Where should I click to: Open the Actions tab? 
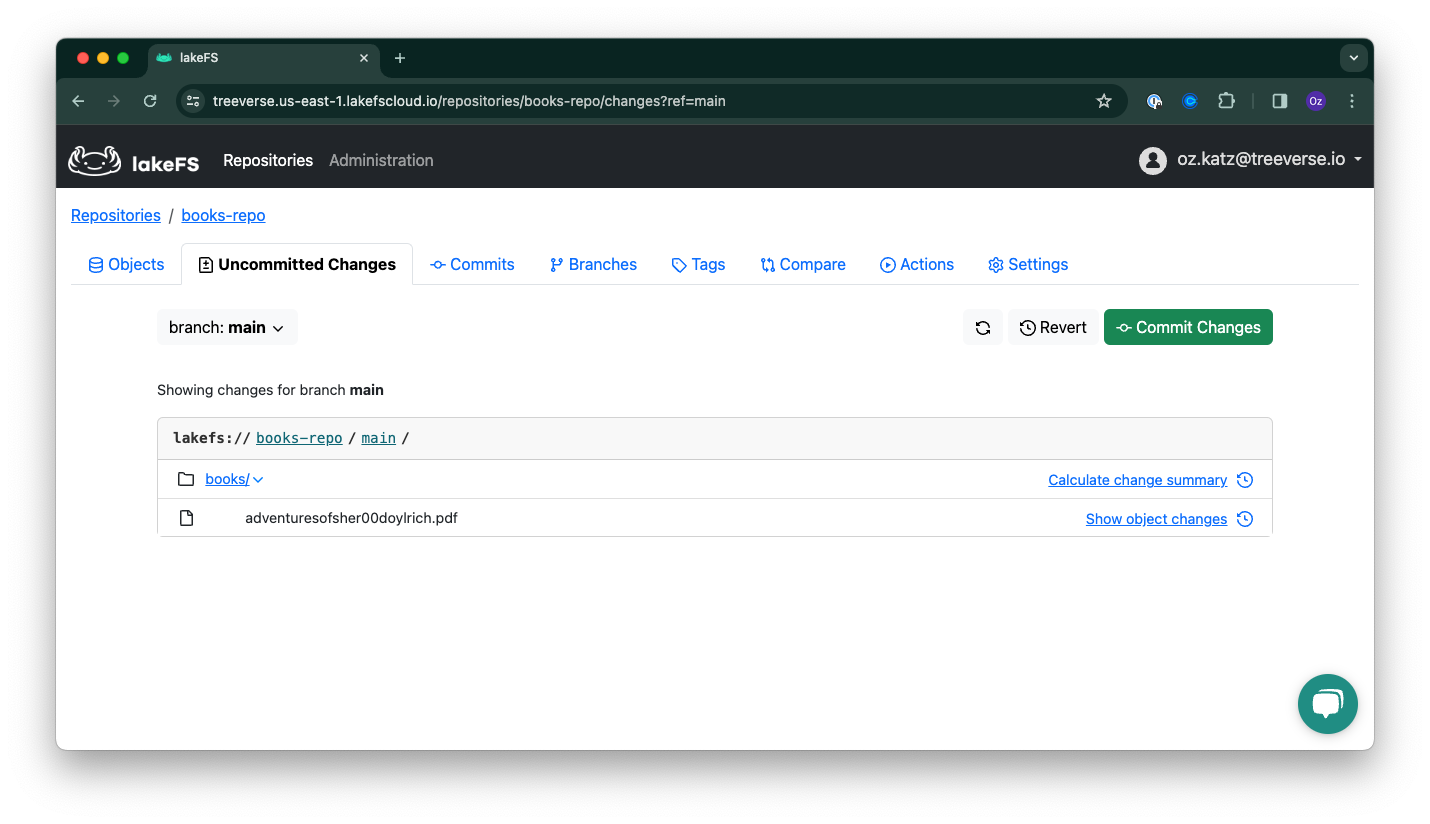(917, 264)
